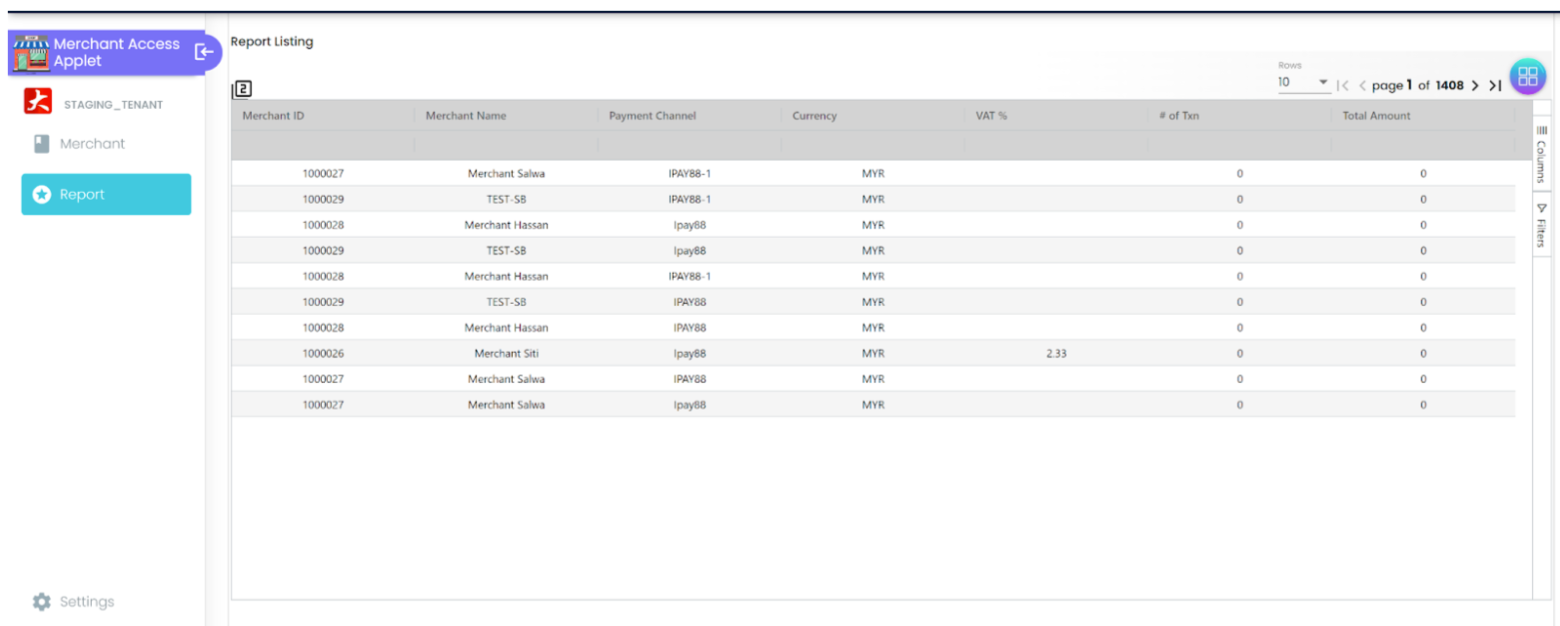Click the STAGING_TENANT label
The width and height of the screenshot is (1560, 626).
113,104
